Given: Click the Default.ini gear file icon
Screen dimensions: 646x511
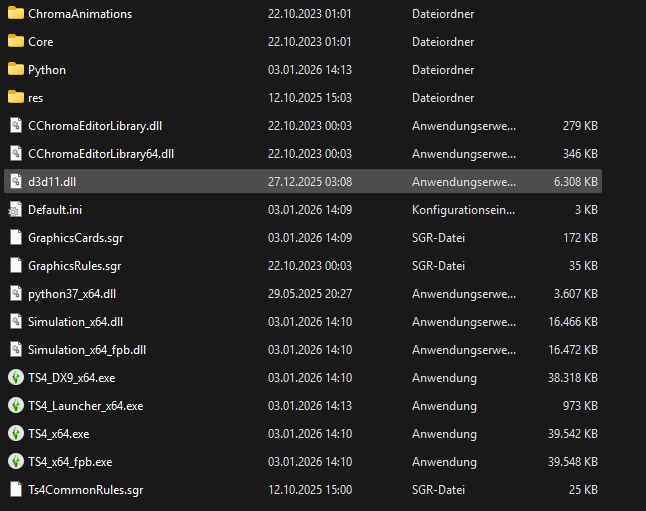Looking at the screenshot, I should coord(15,209).
